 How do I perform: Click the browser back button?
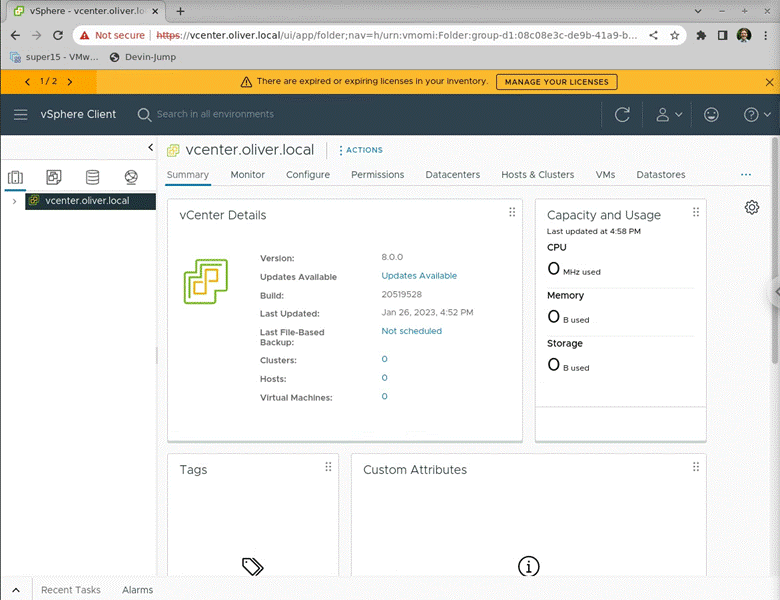15,35
